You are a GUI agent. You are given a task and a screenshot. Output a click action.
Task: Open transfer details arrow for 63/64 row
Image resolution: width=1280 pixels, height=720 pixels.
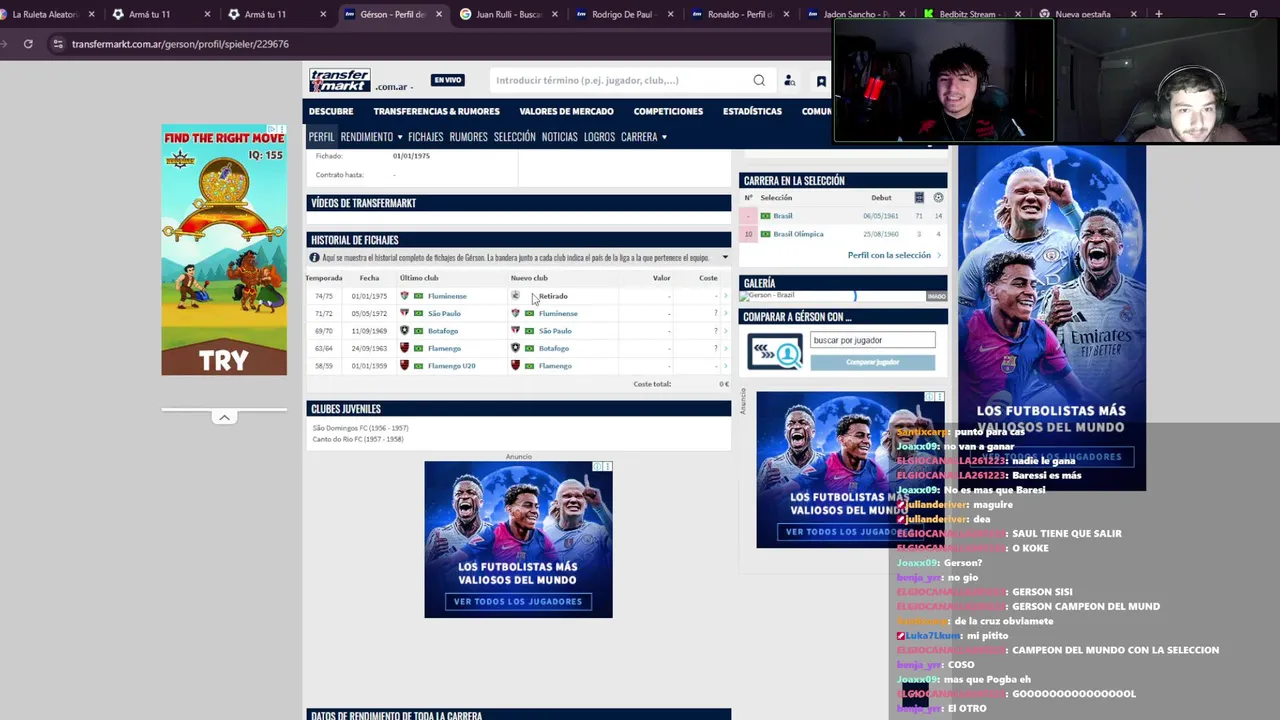(x=726, y=349)
